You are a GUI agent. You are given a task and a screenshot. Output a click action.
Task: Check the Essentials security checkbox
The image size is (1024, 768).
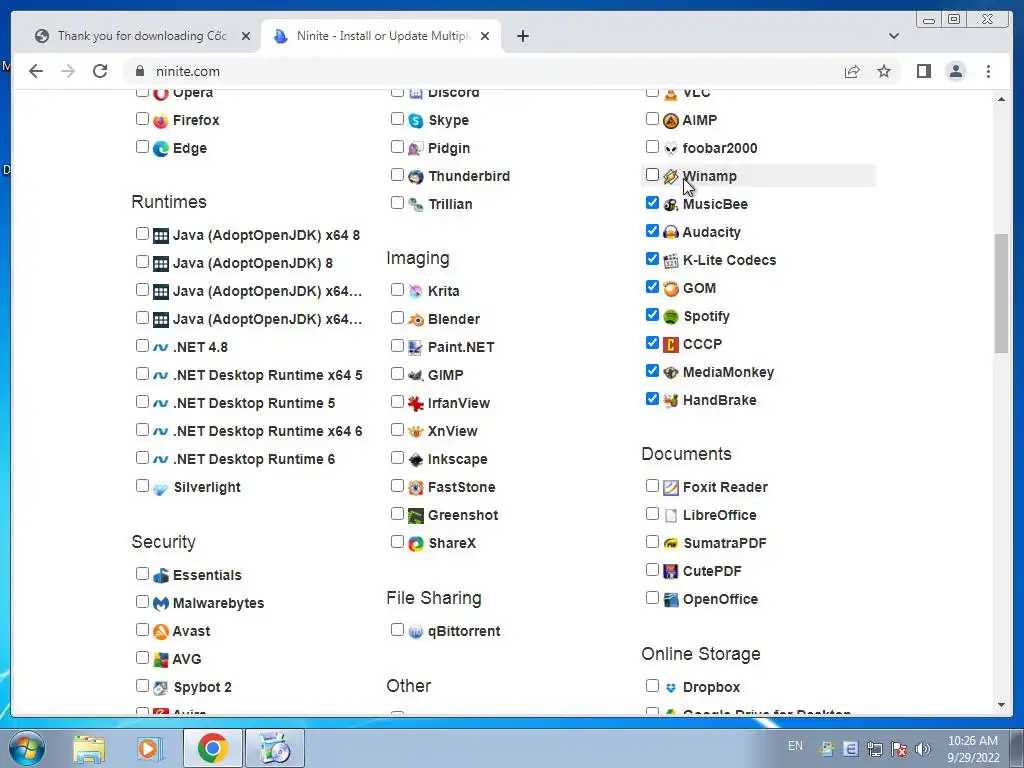142,574
